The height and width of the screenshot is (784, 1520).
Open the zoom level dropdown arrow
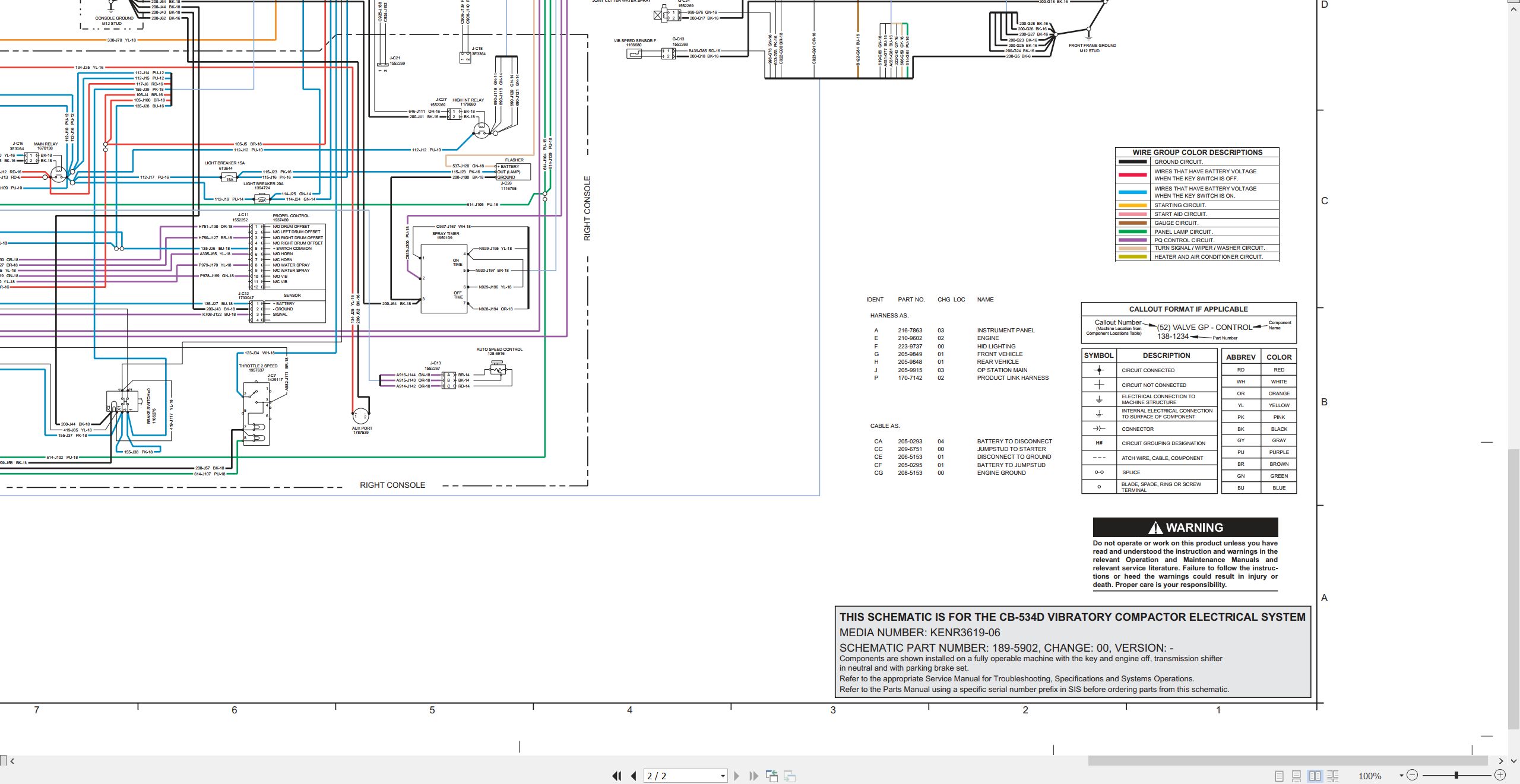(1401, 776)
